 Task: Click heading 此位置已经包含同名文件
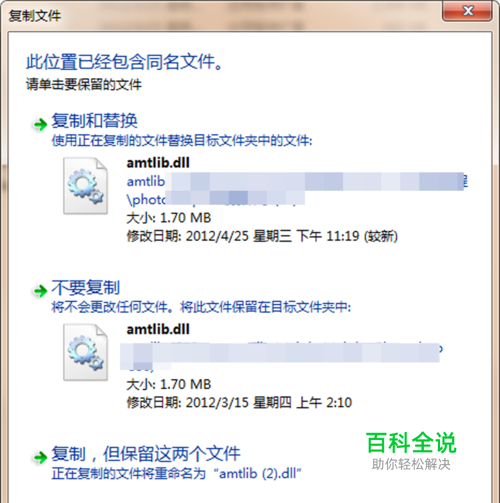(124, 62)
